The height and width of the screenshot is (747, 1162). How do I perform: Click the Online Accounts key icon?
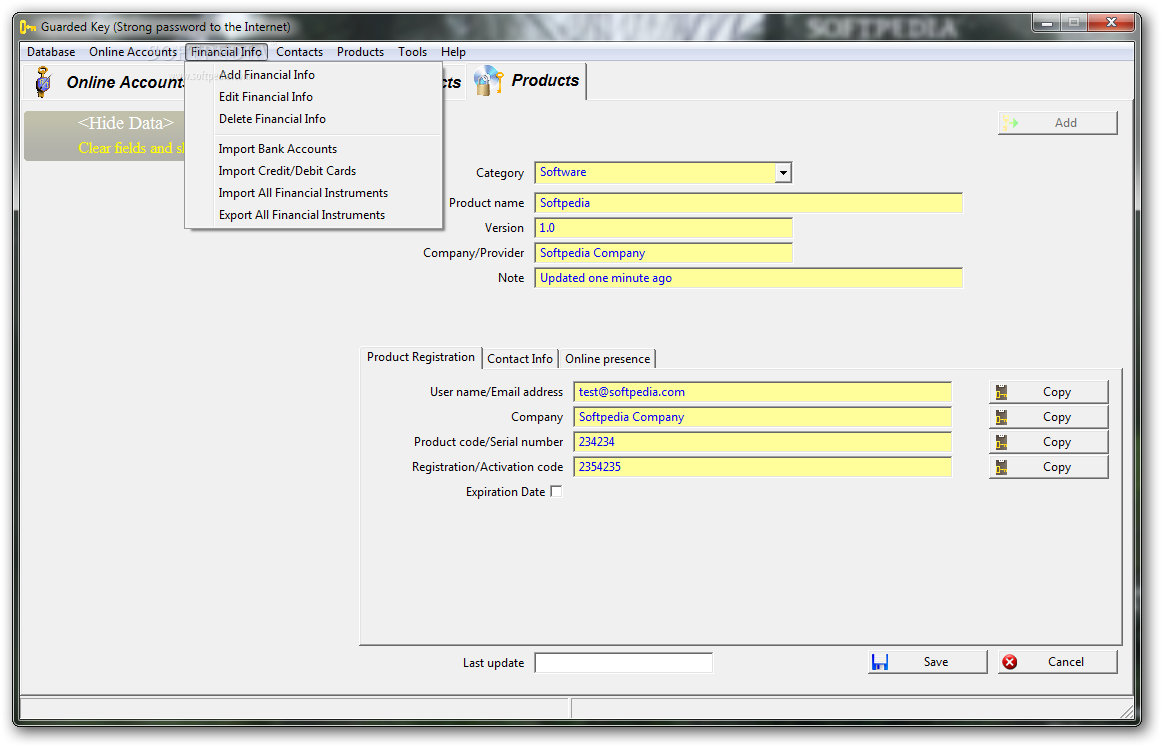[x=44, y=82]
